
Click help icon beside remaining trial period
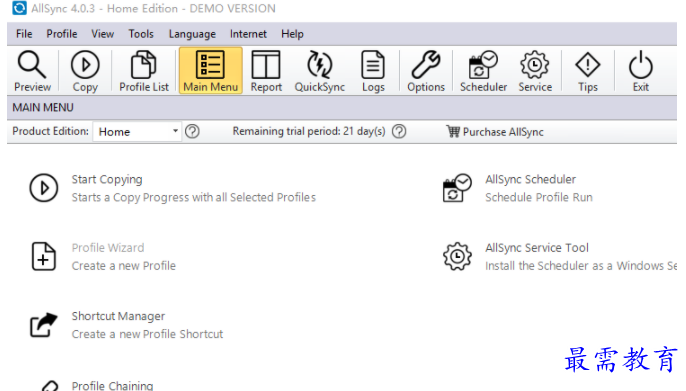[x=399, y=131]
